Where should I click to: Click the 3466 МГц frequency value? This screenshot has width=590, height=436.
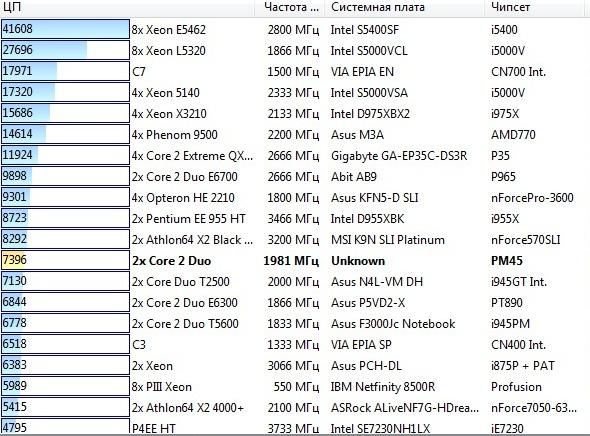click(293, 219)
